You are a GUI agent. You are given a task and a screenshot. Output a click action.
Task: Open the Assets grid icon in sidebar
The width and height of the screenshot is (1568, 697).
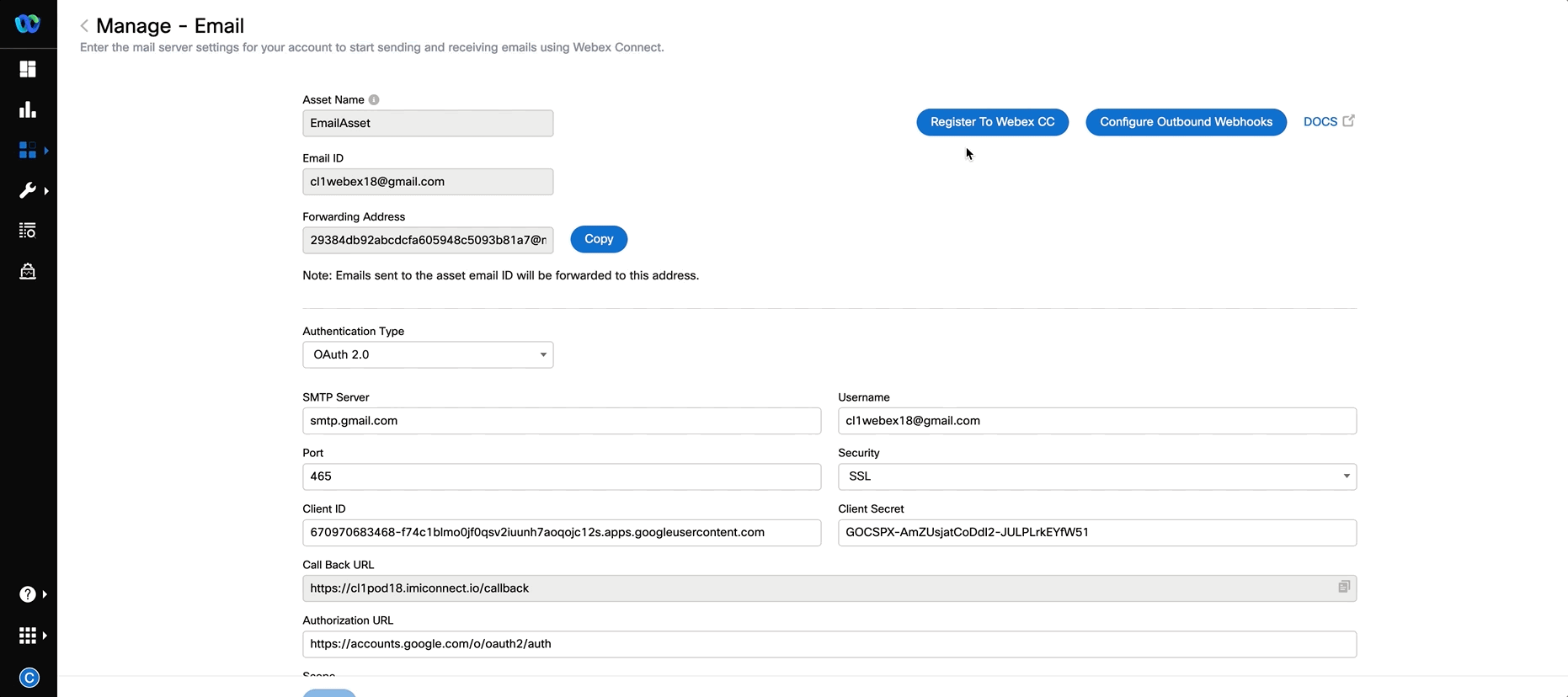click(x=28, y=150)
